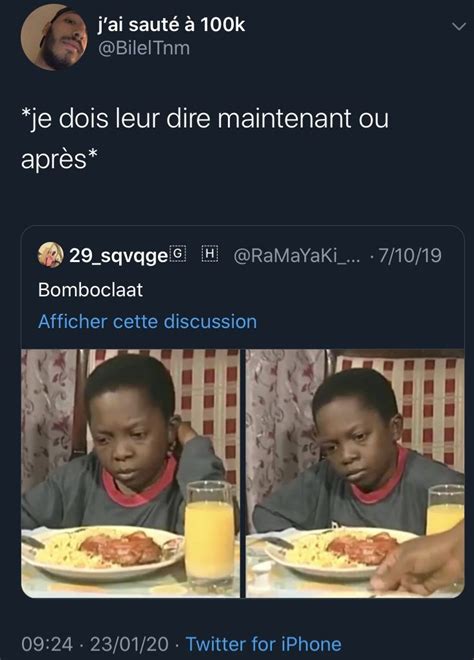Click the boxed H symbol in quoted name
The width and height of the screenshot is (474, 660).
pyautogui.click(x=210, y=253)
